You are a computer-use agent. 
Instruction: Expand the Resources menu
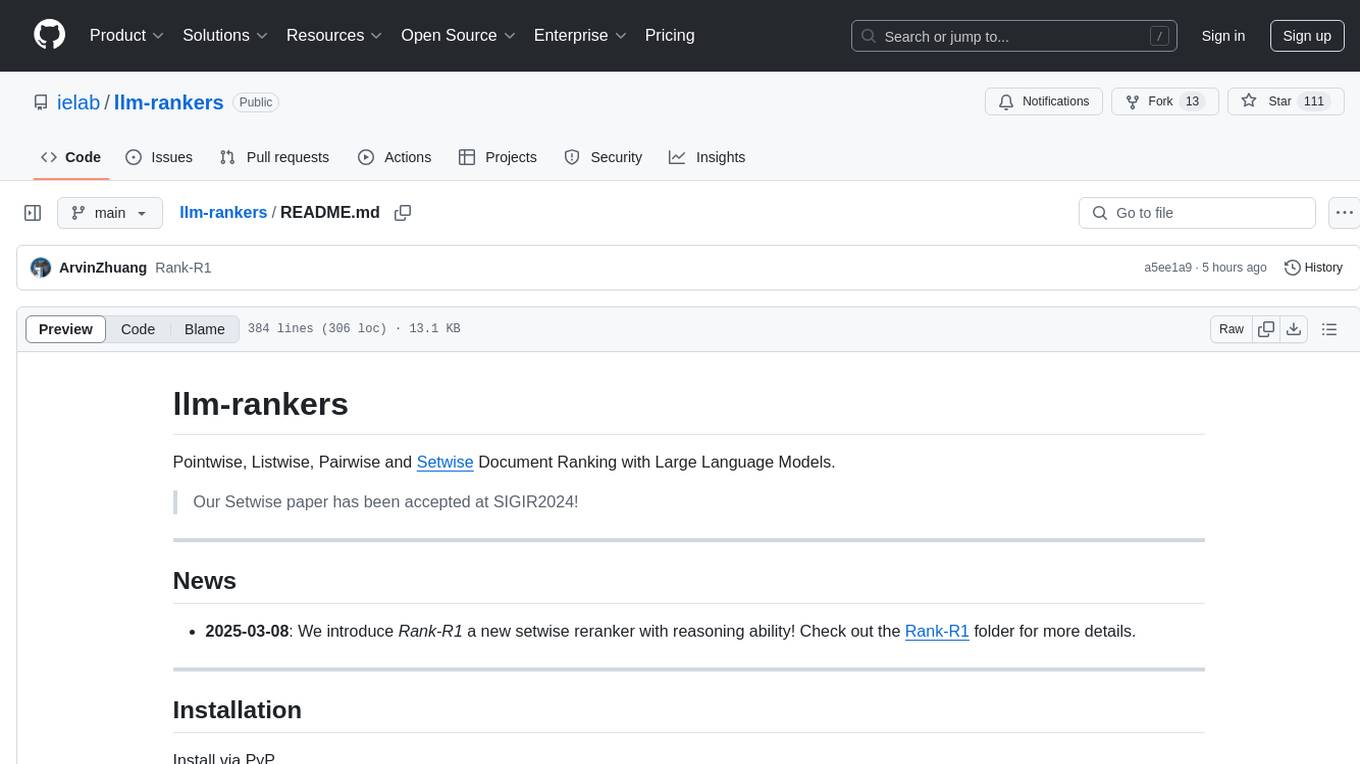334,35
